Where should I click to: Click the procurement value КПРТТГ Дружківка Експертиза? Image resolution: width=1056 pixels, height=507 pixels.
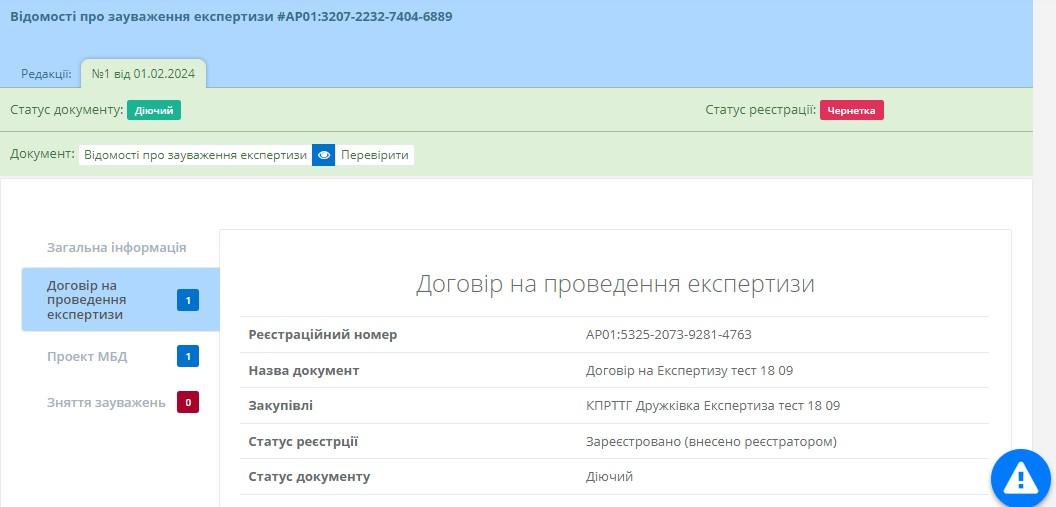pyautogui.click(x=712, y=405)
